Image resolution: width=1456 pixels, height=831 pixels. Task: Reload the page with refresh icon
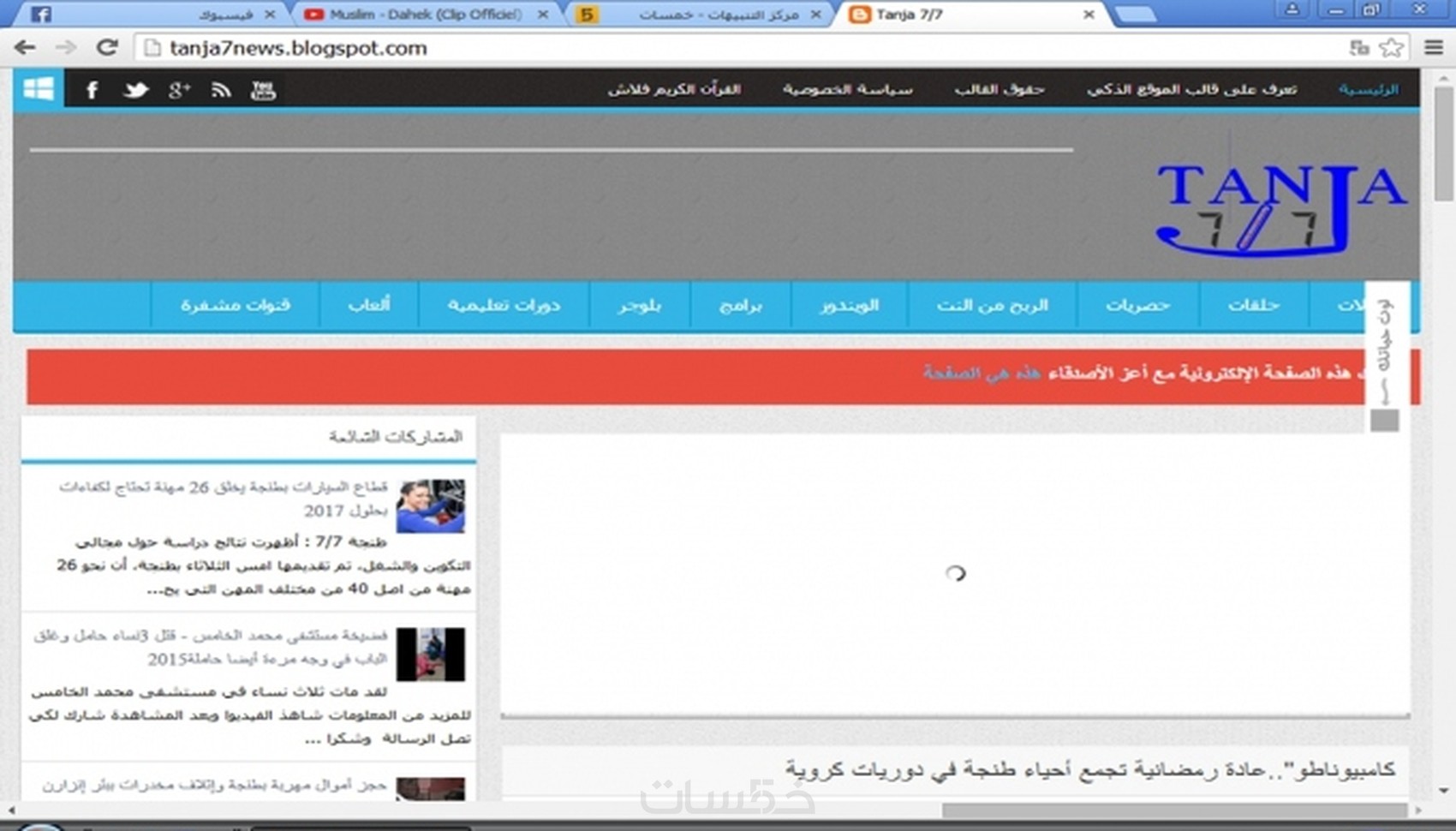(107, 47)
